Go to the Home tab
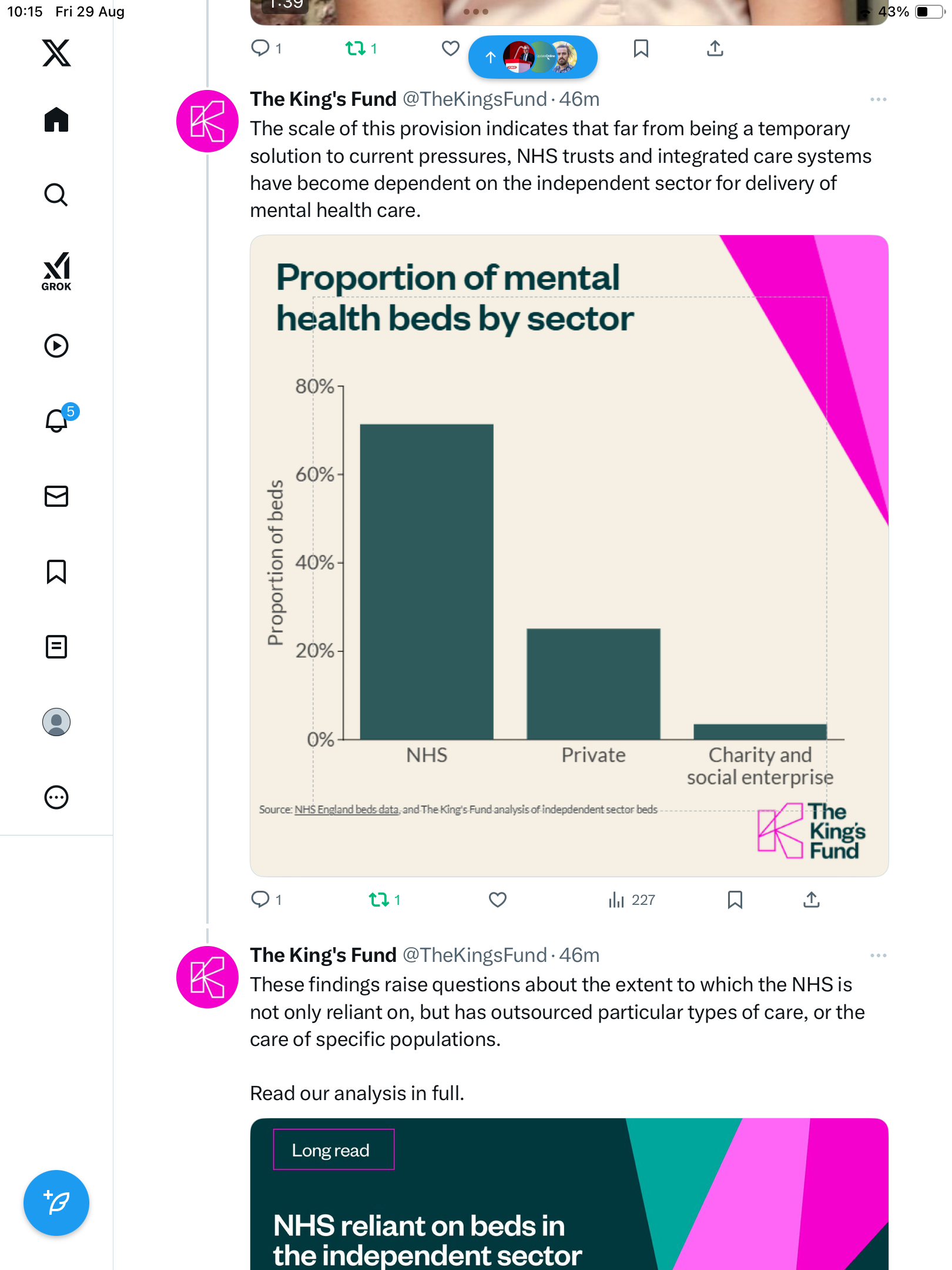This screenshot has height=1270, width=952. tap(56, 120)
